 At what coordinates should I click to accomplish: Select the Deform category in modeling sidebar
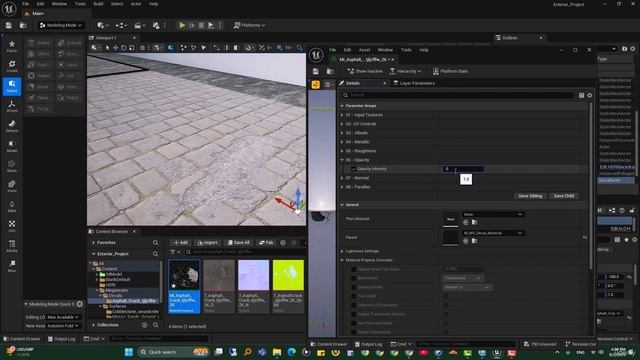click(12, 126)
